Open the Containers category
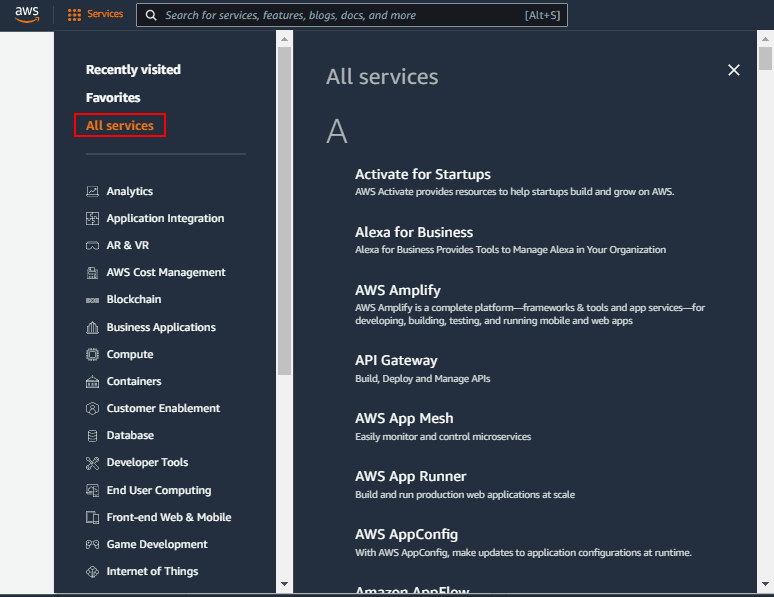Viewport: 774px width, 597px height. [134, 381]
